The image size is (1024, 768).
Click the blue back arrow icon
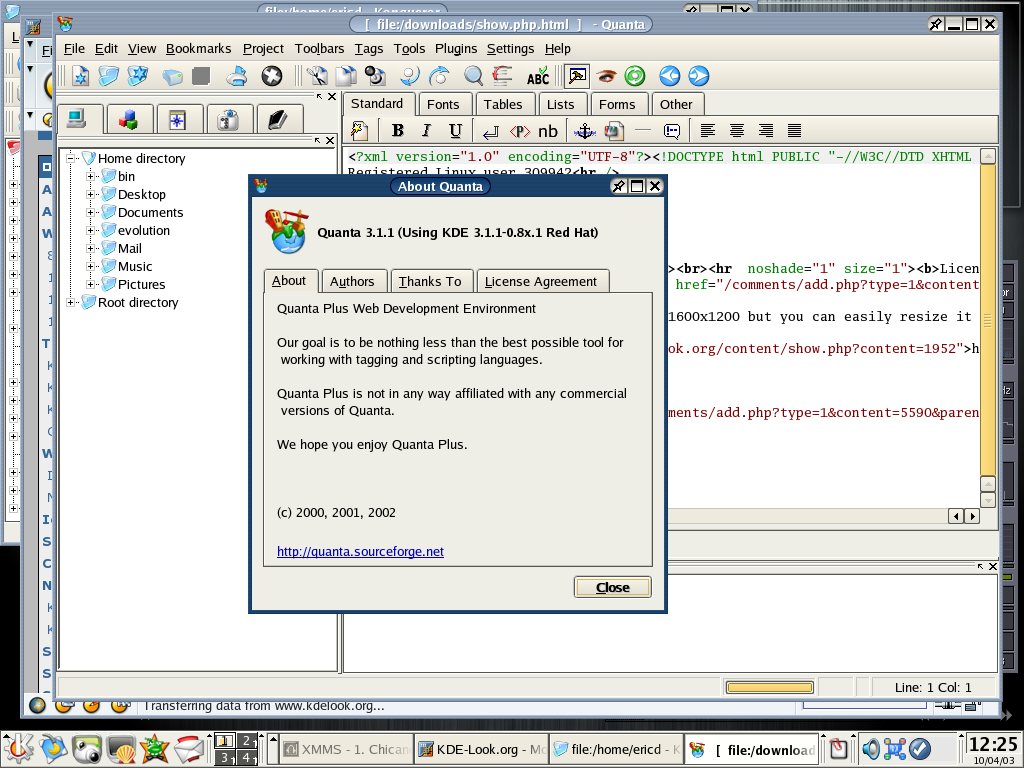669,76
